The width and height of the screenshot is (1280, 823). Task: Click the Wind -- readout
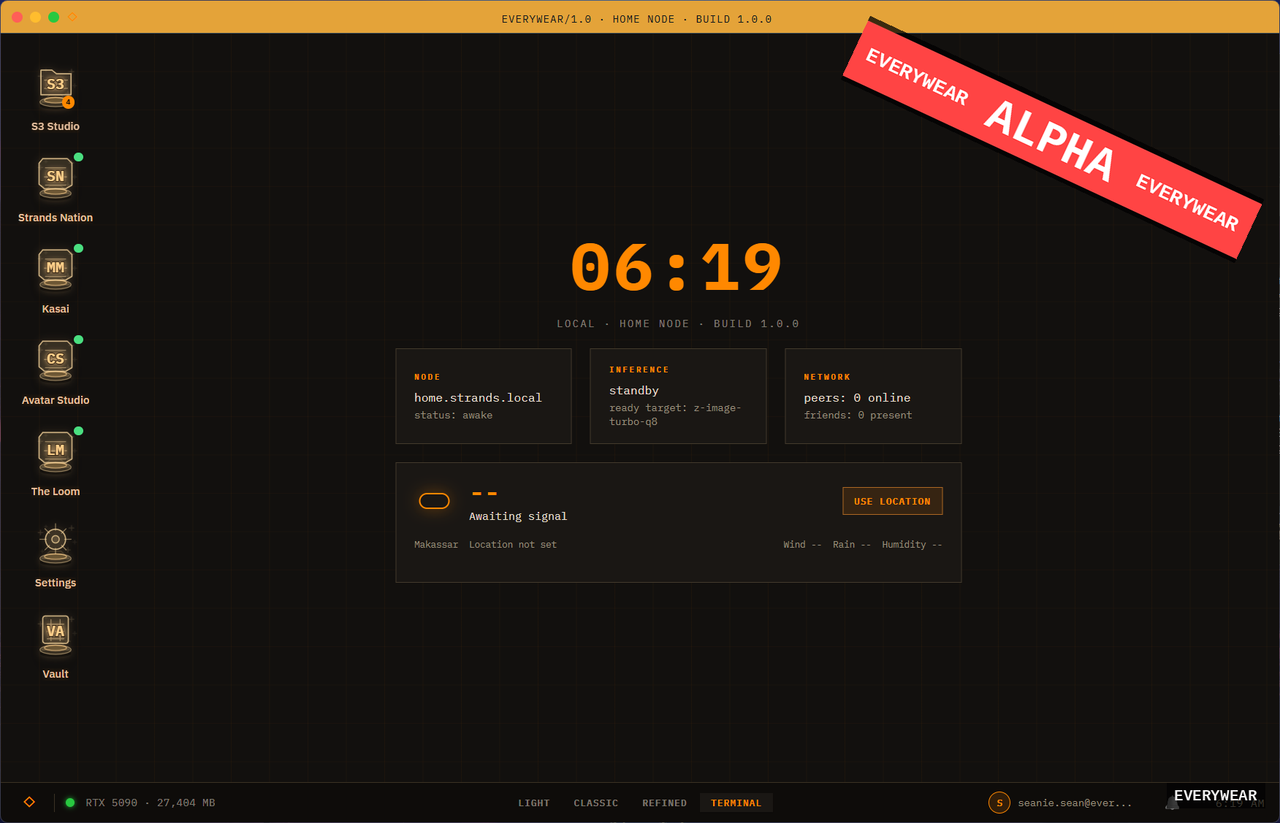802,545
